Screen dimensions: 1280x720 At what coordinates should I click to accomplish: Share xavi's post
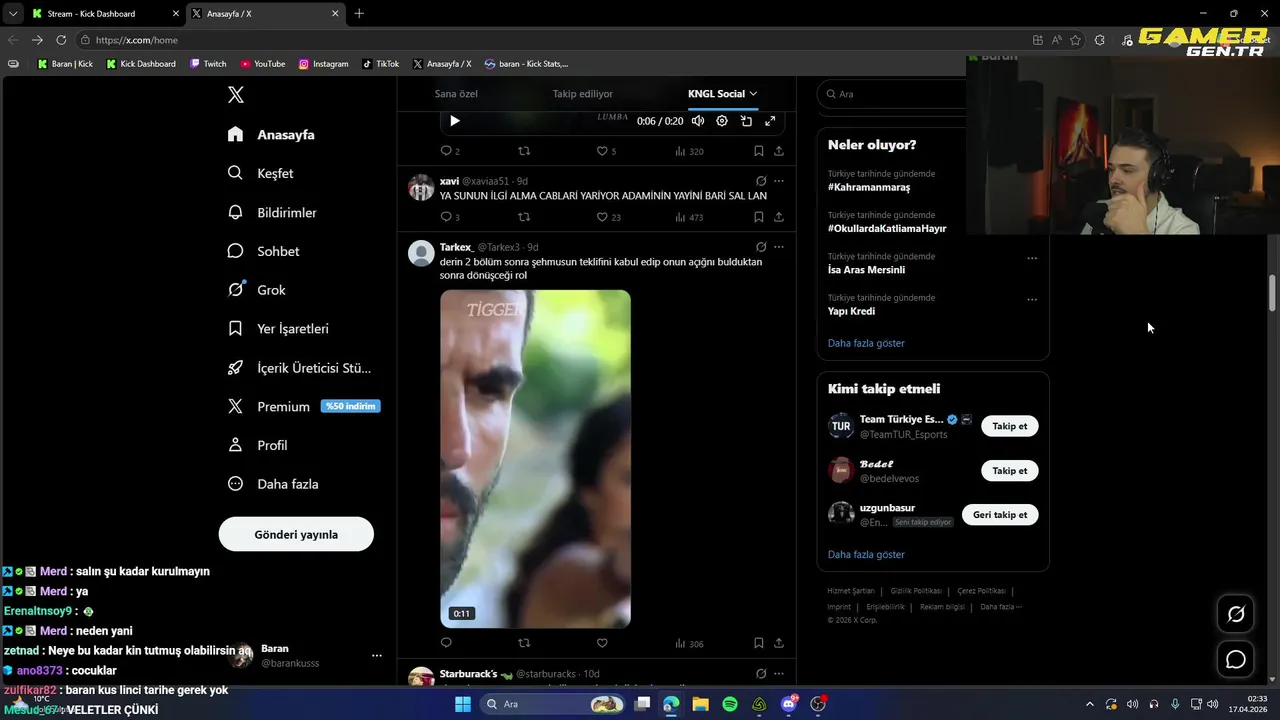click(x=779, y=217)
